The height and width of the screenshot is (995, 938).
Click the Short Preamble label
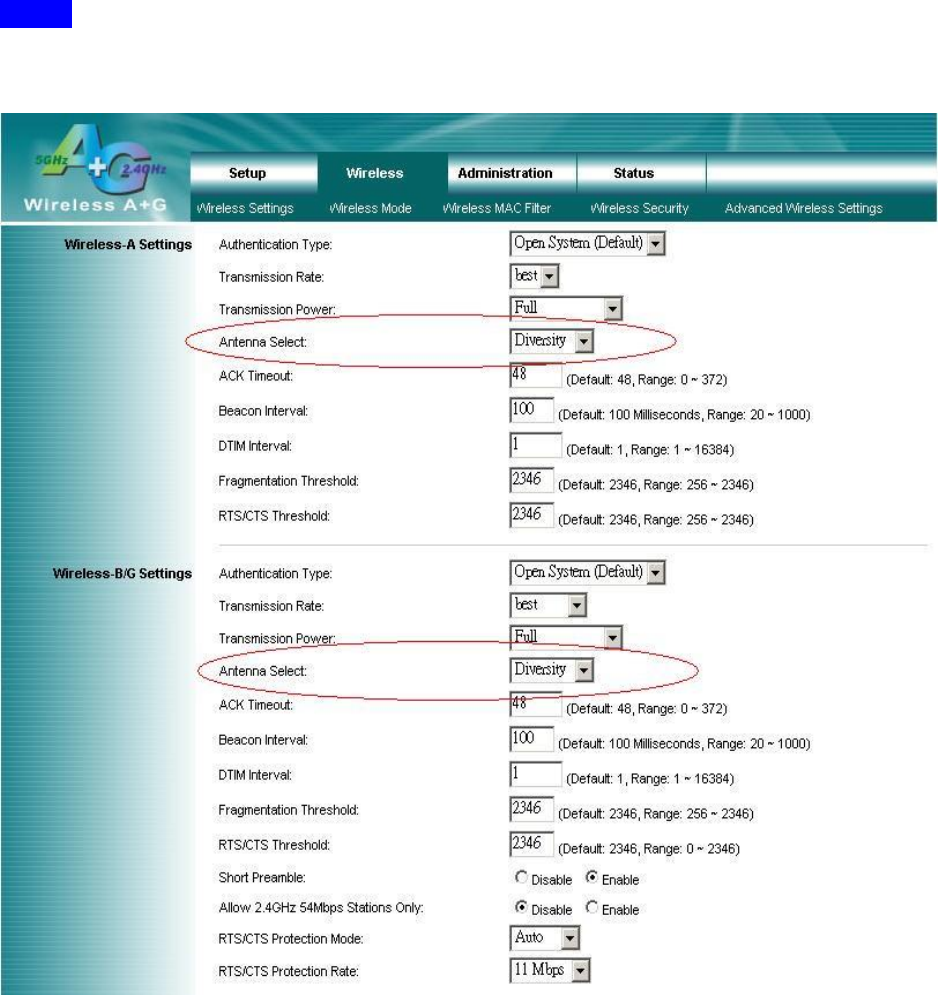[262, 878]
